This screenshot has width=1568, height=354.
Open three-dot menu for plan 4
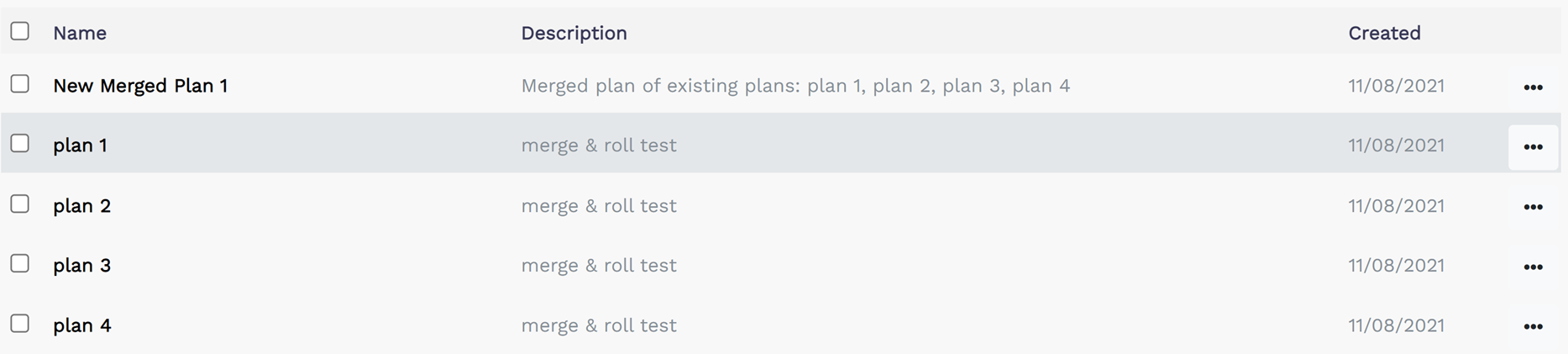(x=1533, y=327)
